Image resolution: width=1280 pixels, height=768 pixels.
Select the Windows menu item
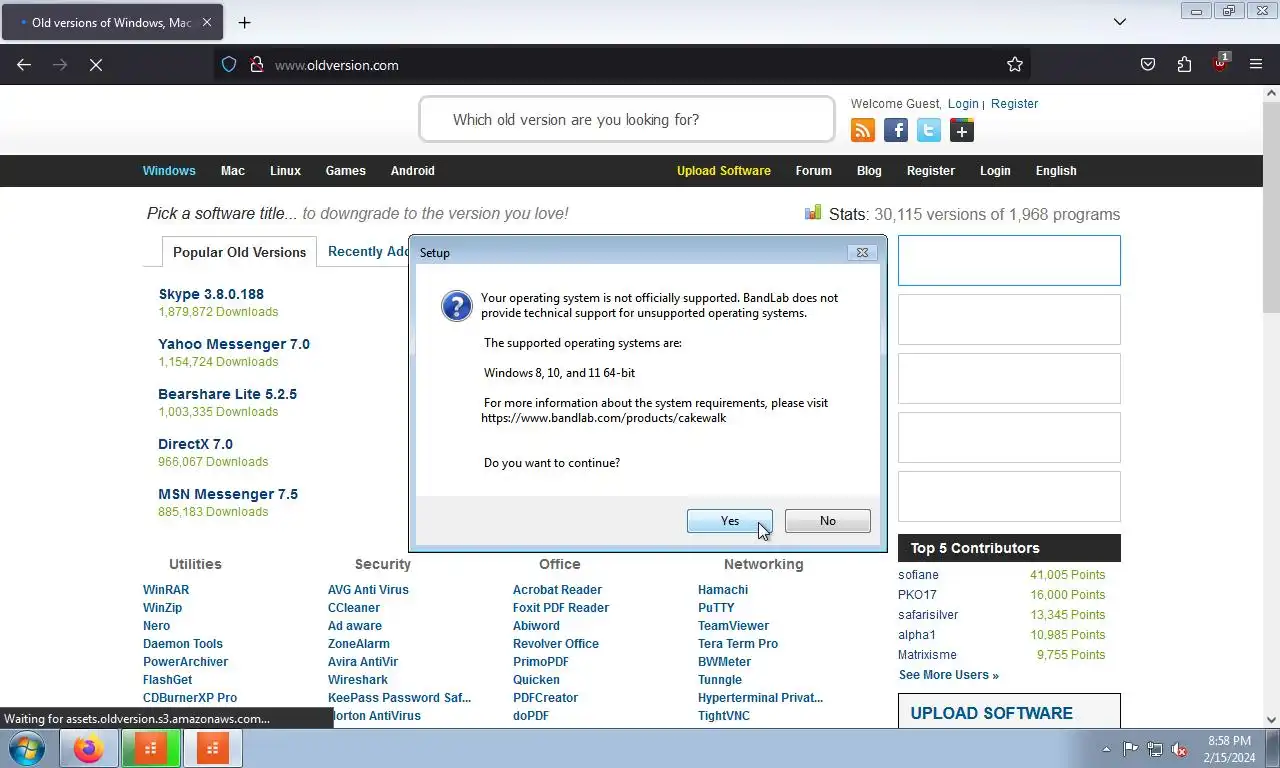coord(169,171)
